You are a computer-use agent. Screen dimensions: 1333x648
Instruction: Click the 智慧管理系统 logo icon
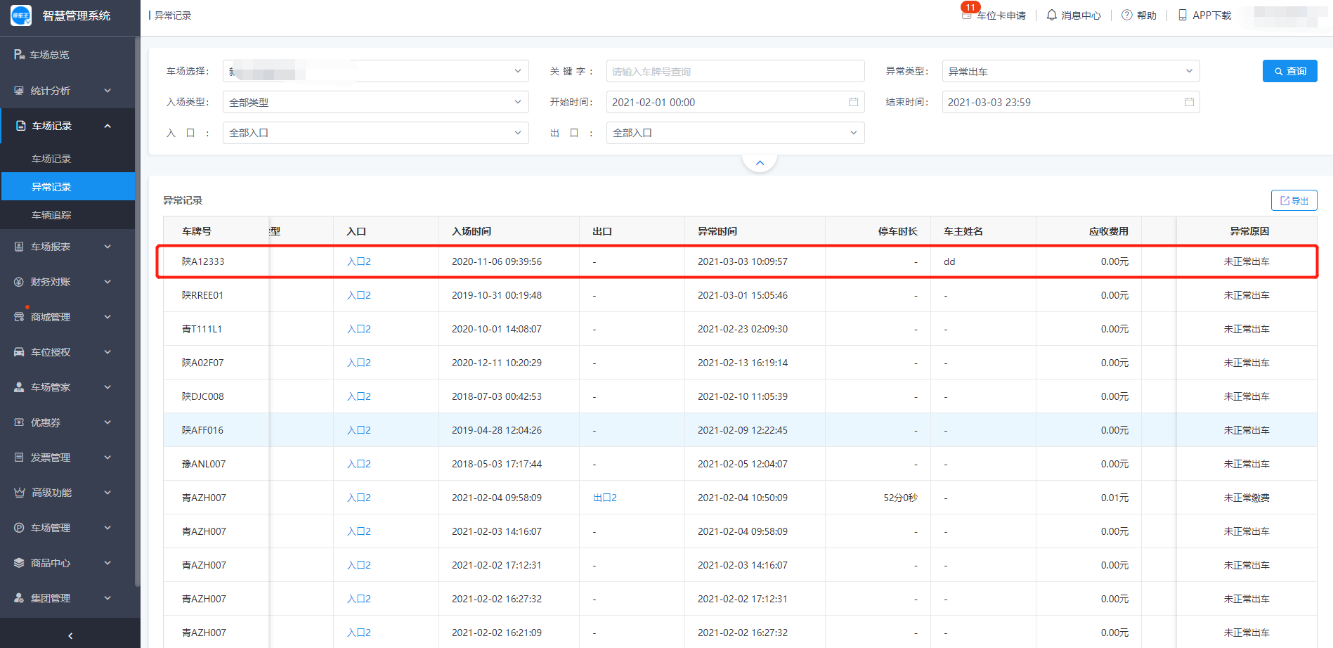(x=21, y=15)
